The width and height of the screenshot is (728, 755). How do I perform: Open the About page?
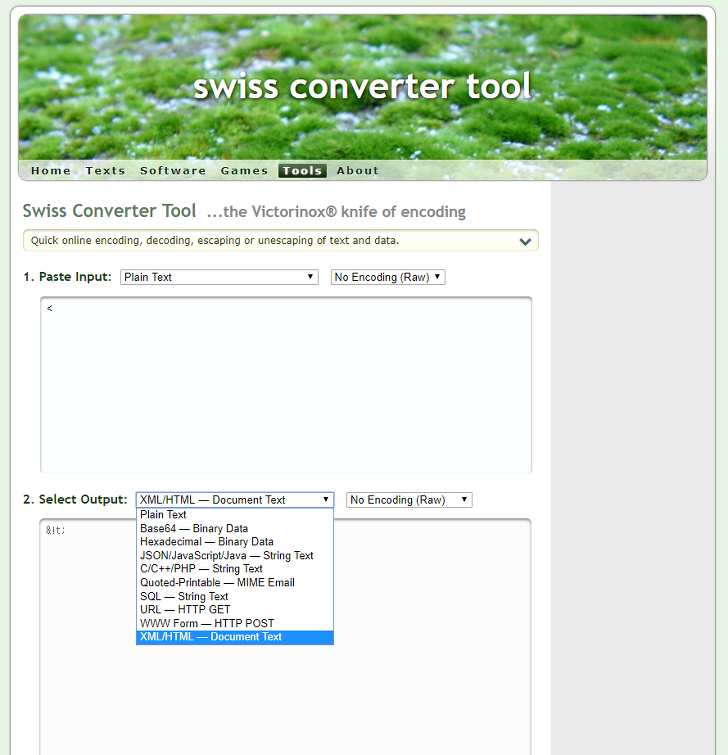pos(358,170)
